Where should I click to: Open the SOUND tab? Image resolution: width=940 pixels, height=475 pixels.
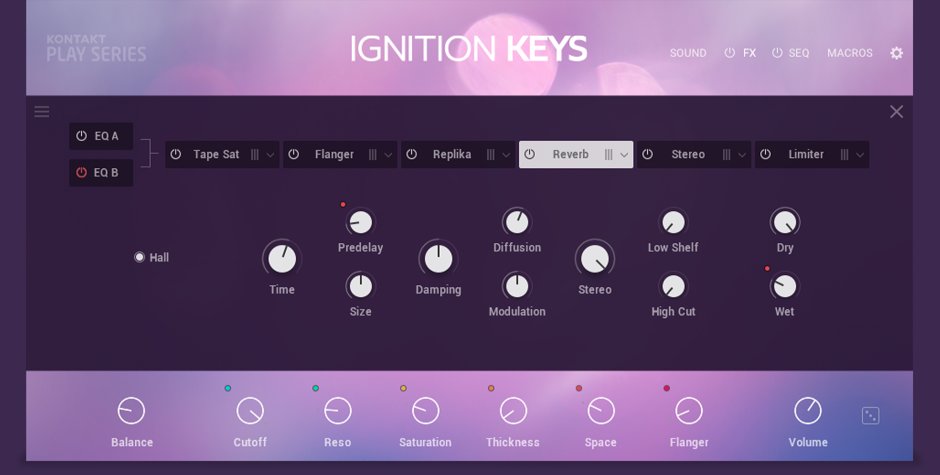(688, 53)
